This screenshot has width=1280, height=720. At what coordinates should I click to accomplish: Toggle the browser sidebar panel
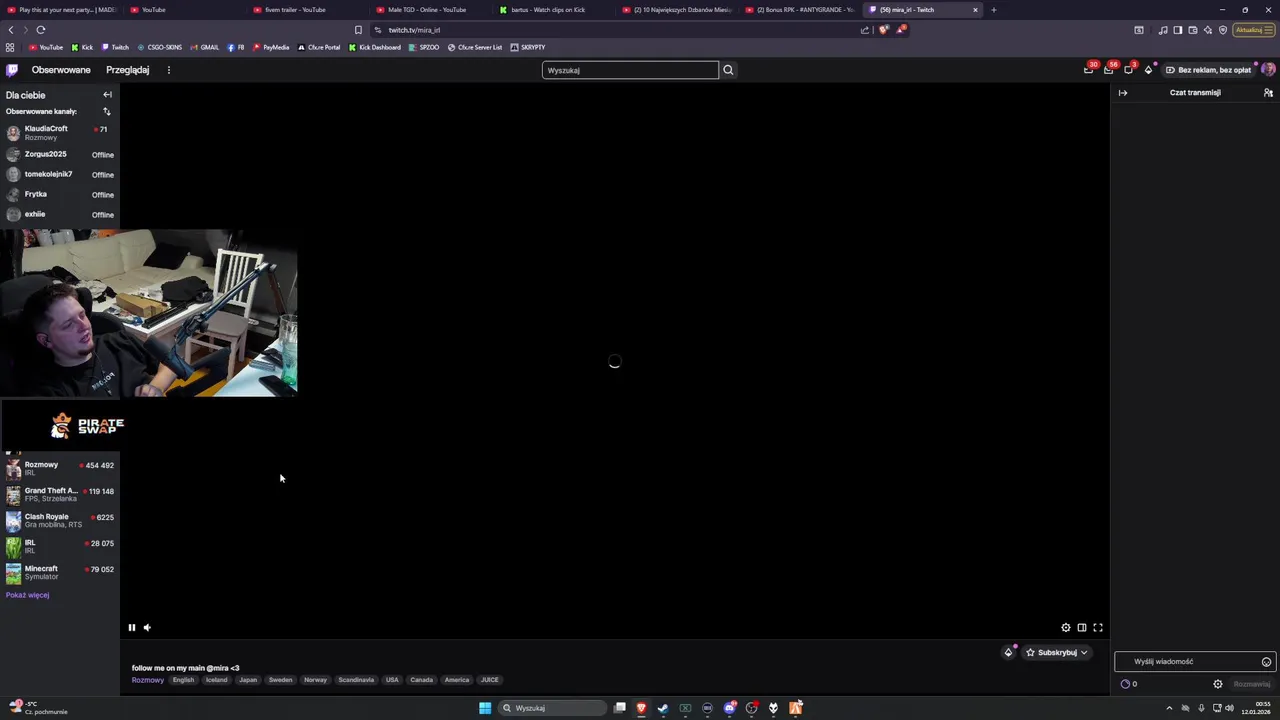pos(1178,30)
